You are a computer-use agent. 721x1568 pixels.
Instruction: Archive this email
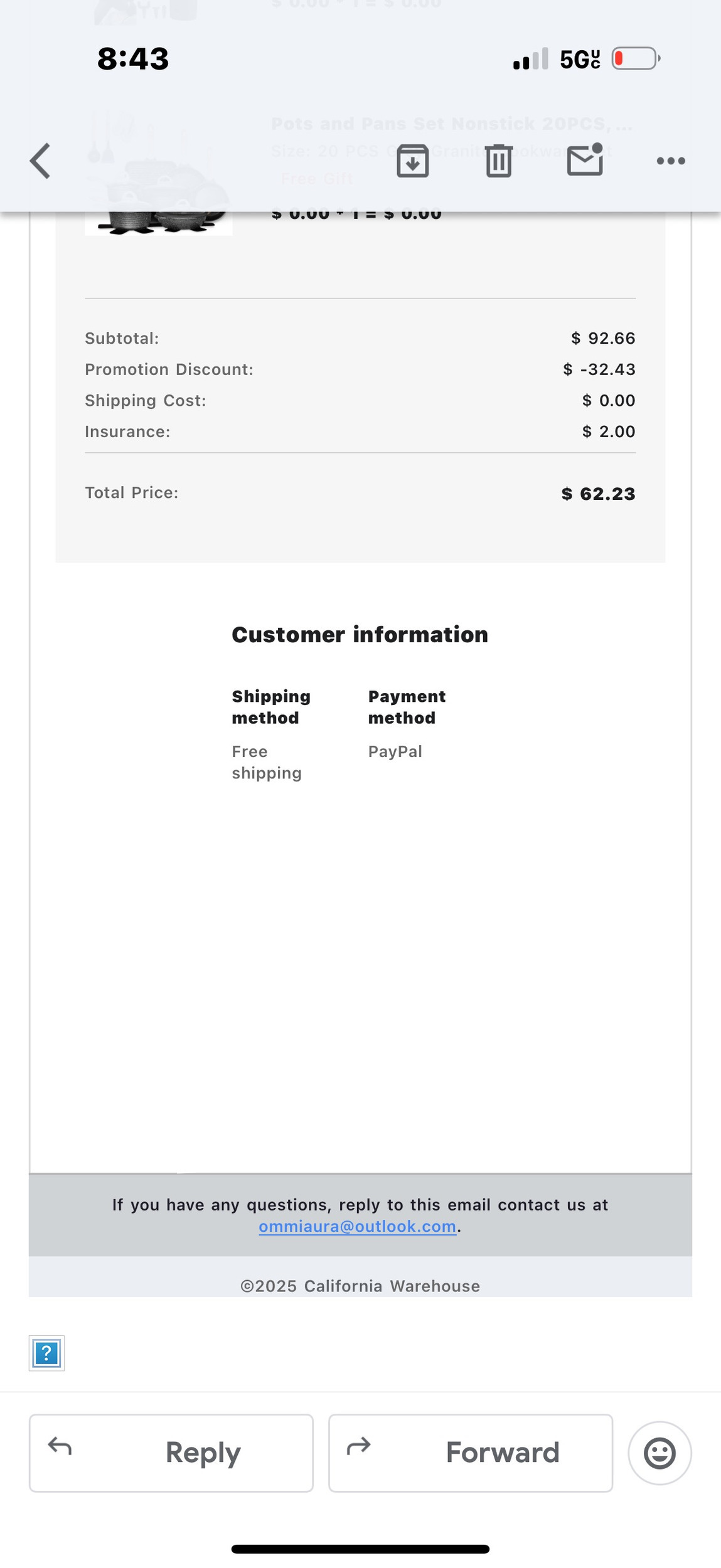[x=412, y=161]
